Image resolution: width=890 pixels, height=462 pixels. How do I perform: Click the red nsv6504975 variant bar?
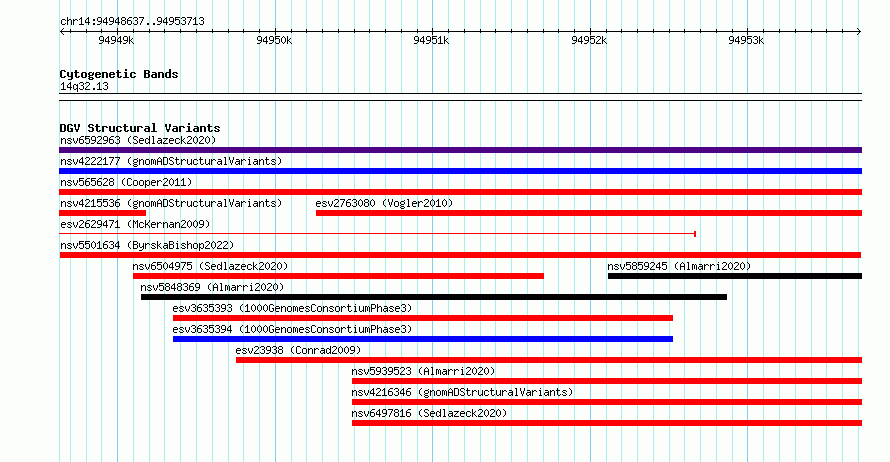(338, 276)
